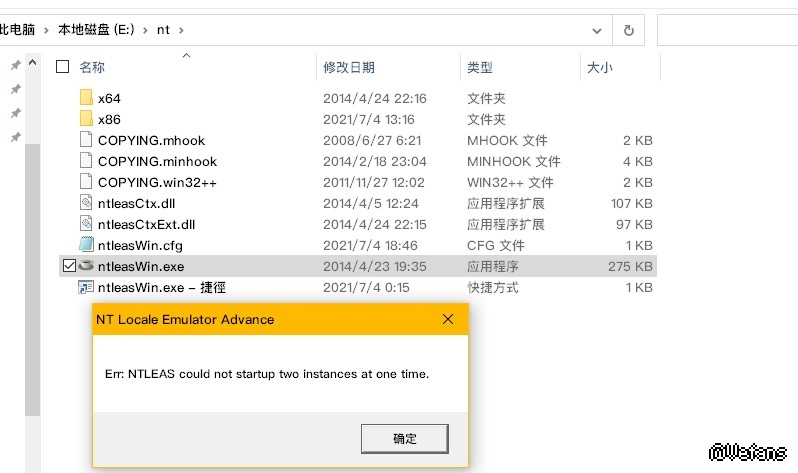Click the 107 KB size cell
The image size is (798, 473).
click(632, 204)
